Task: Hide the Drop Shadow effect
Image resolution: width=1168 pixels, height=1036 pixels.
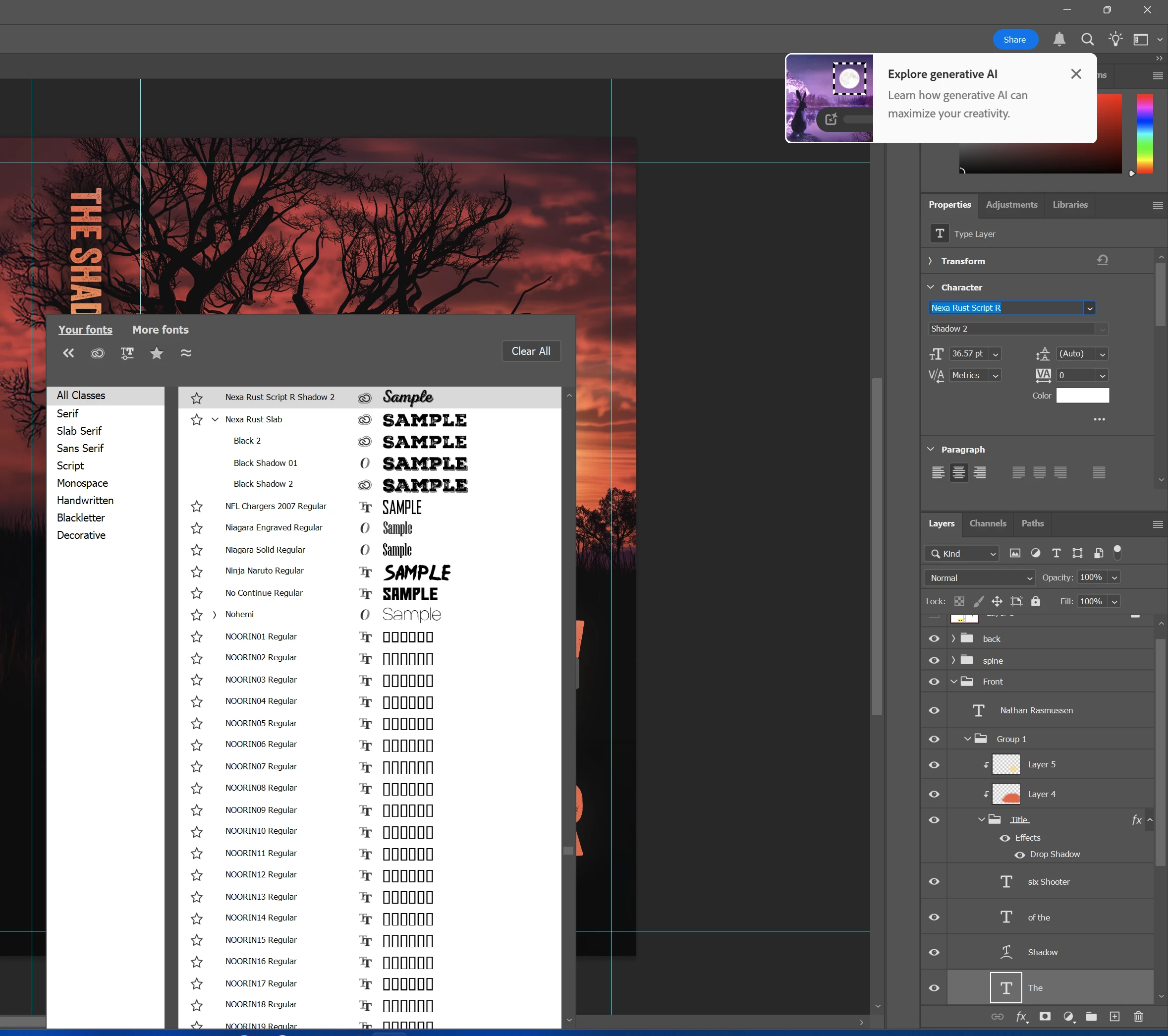Action: pos(1019,855)
